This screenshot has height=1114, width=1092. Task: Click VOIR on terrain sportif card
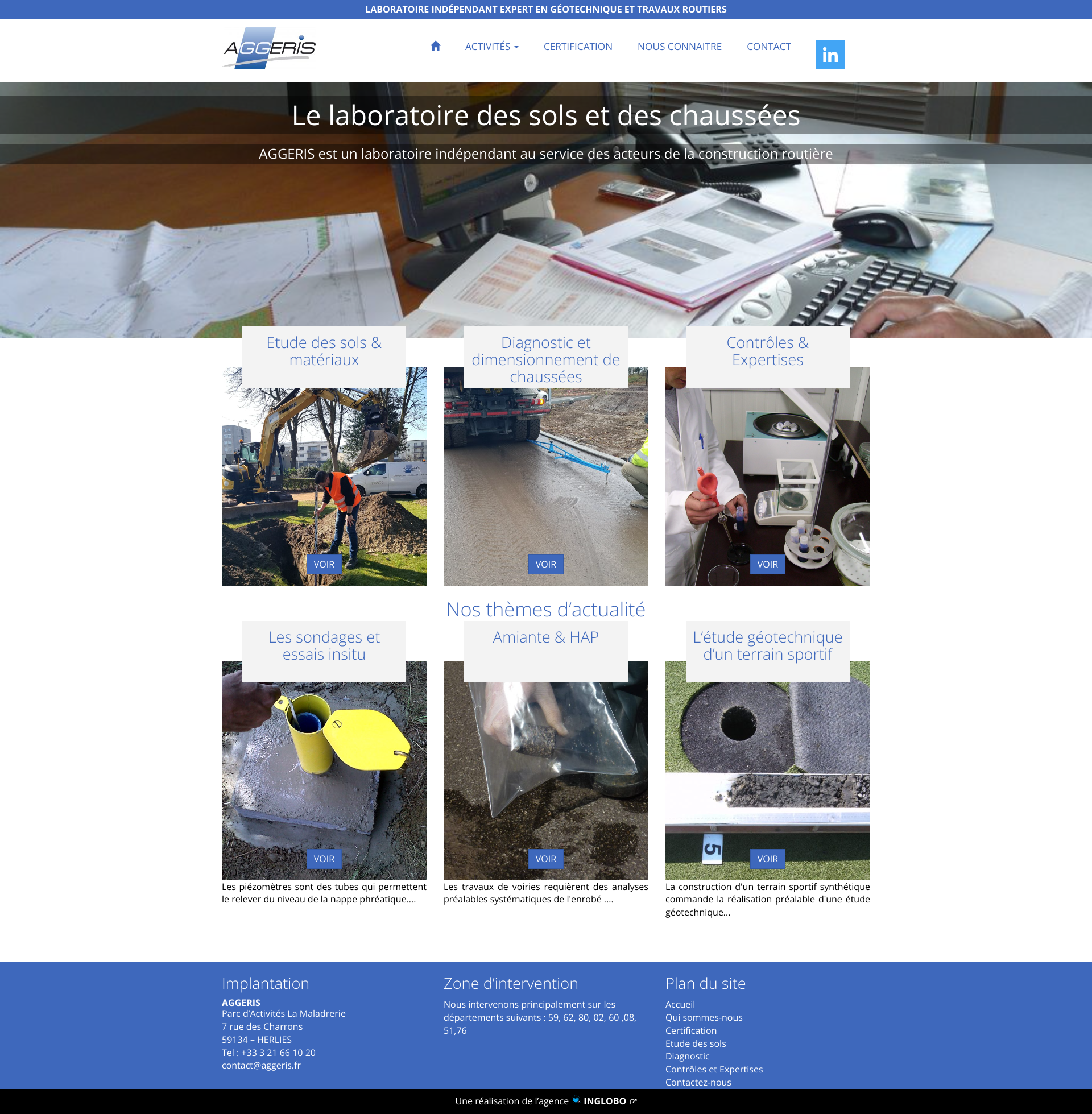[767, 858]
